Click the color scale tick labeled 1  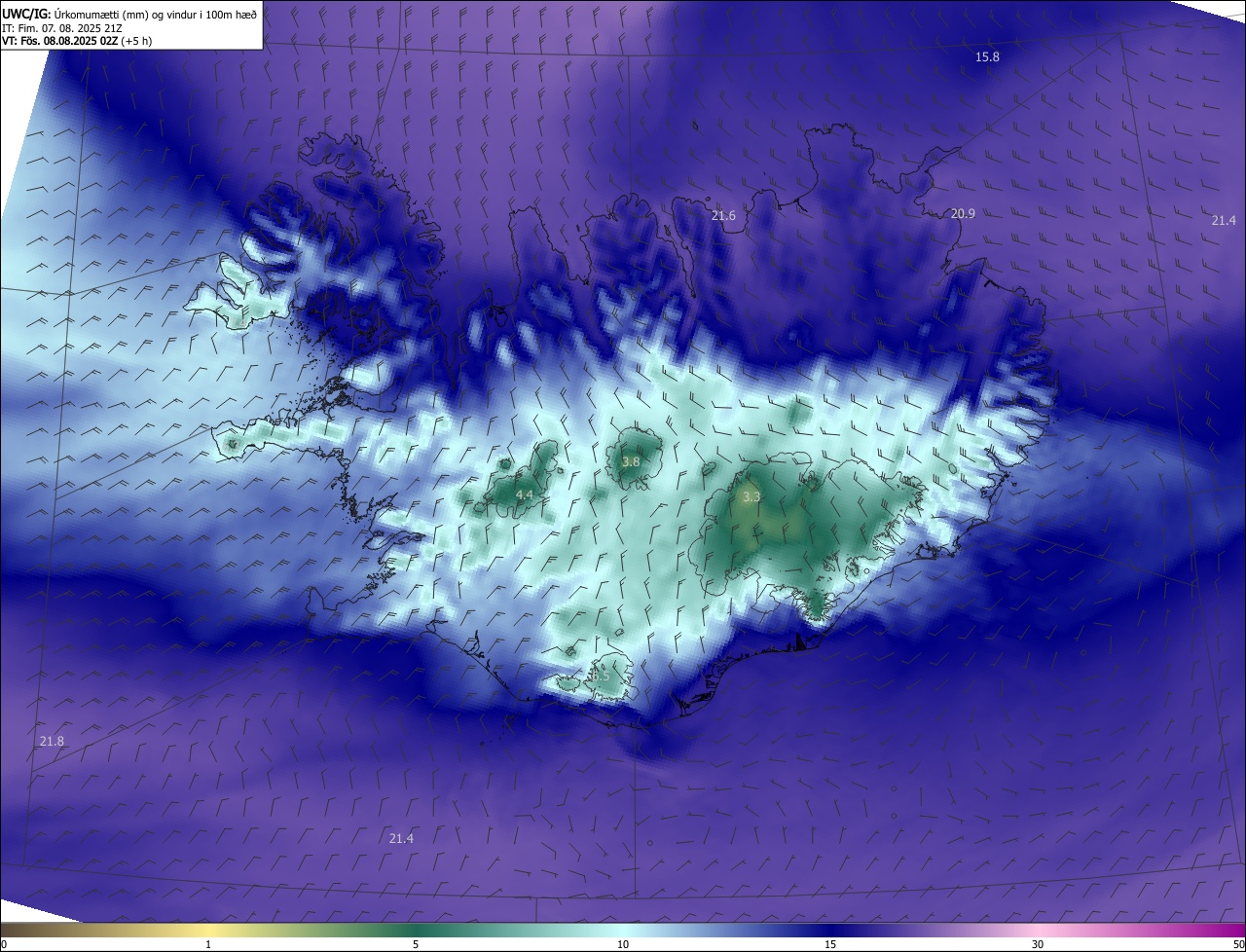click(x=208, y=944)
